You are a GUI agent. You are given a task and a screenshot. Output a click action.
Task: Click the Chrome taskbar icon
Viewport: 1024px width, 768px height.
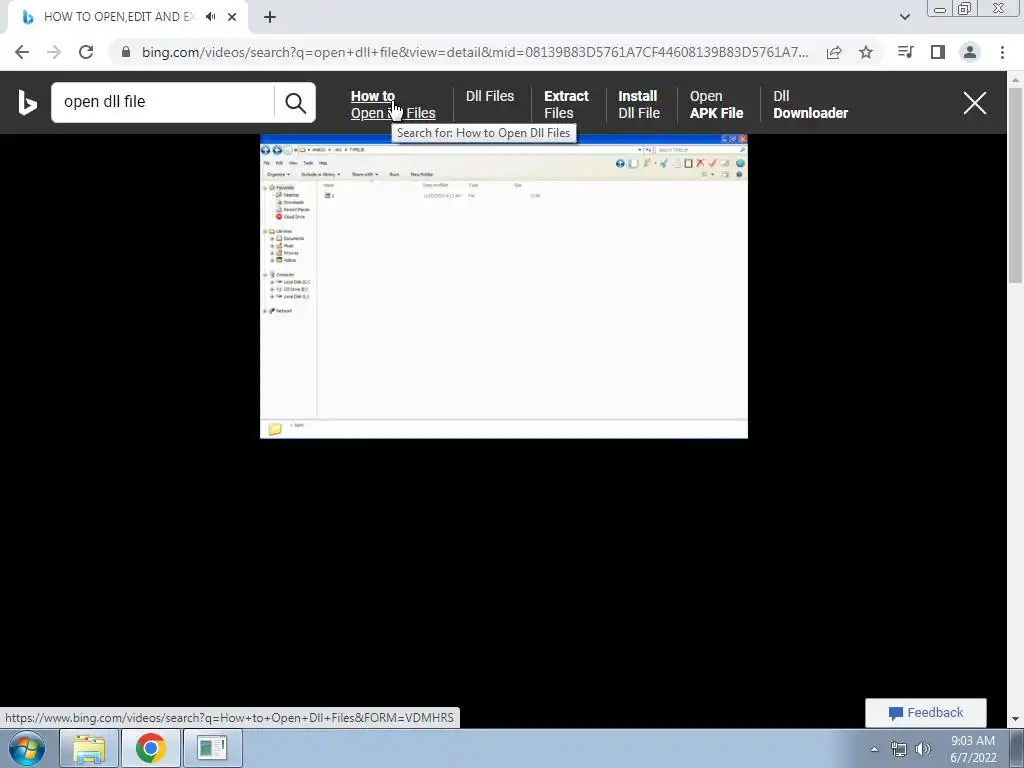point(150,748)
